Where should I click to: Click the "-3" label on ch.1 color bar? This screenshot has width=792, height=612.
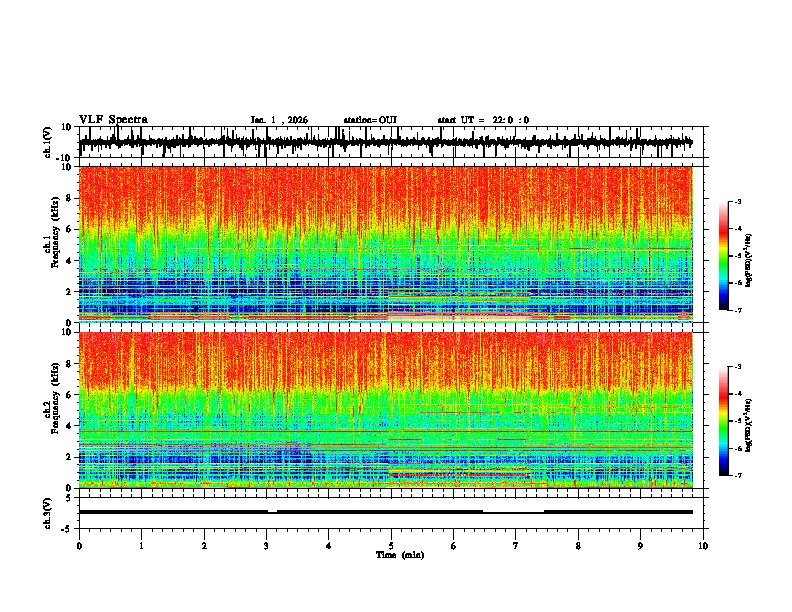pos(738,201)
